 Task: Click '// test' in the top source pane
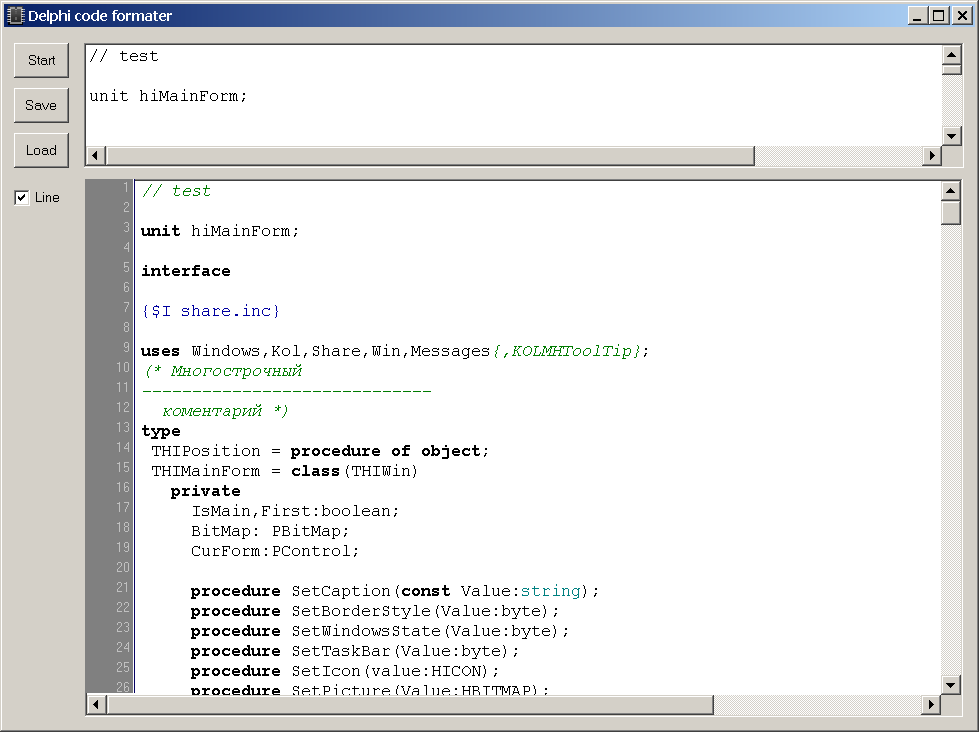(124, 56)
